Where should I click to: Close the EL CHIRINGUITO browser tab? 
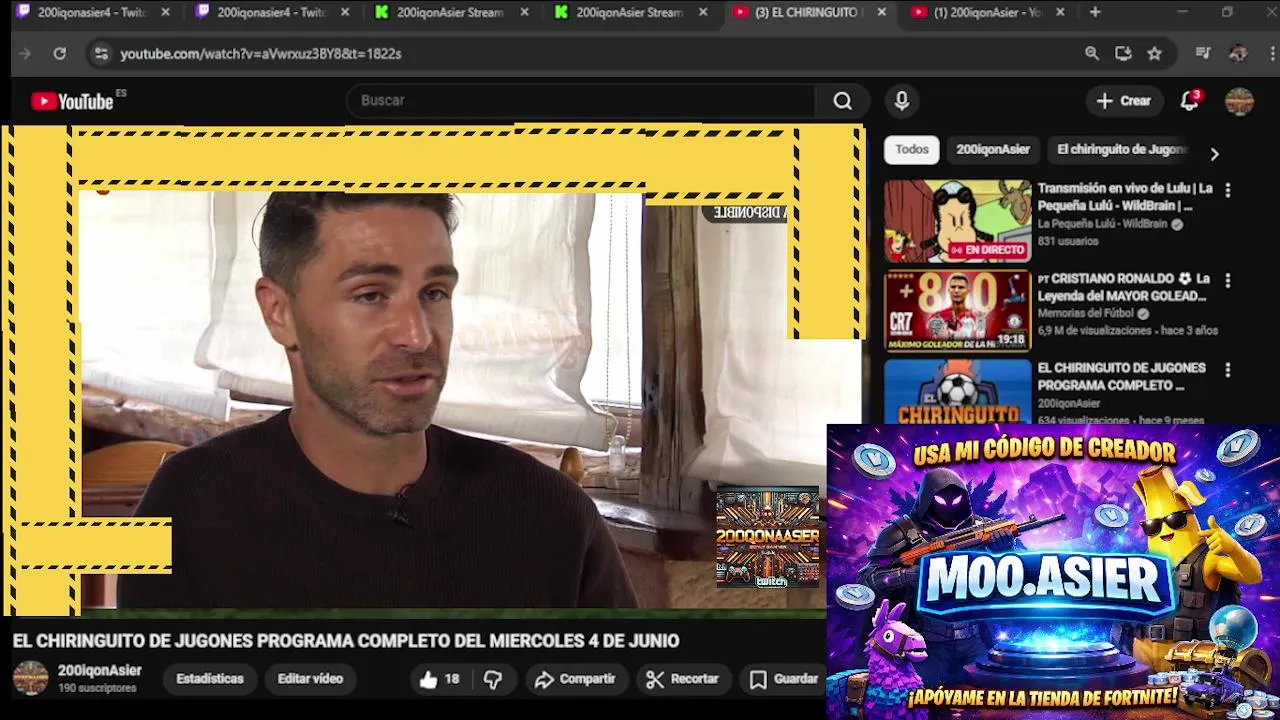click(881, 12)
